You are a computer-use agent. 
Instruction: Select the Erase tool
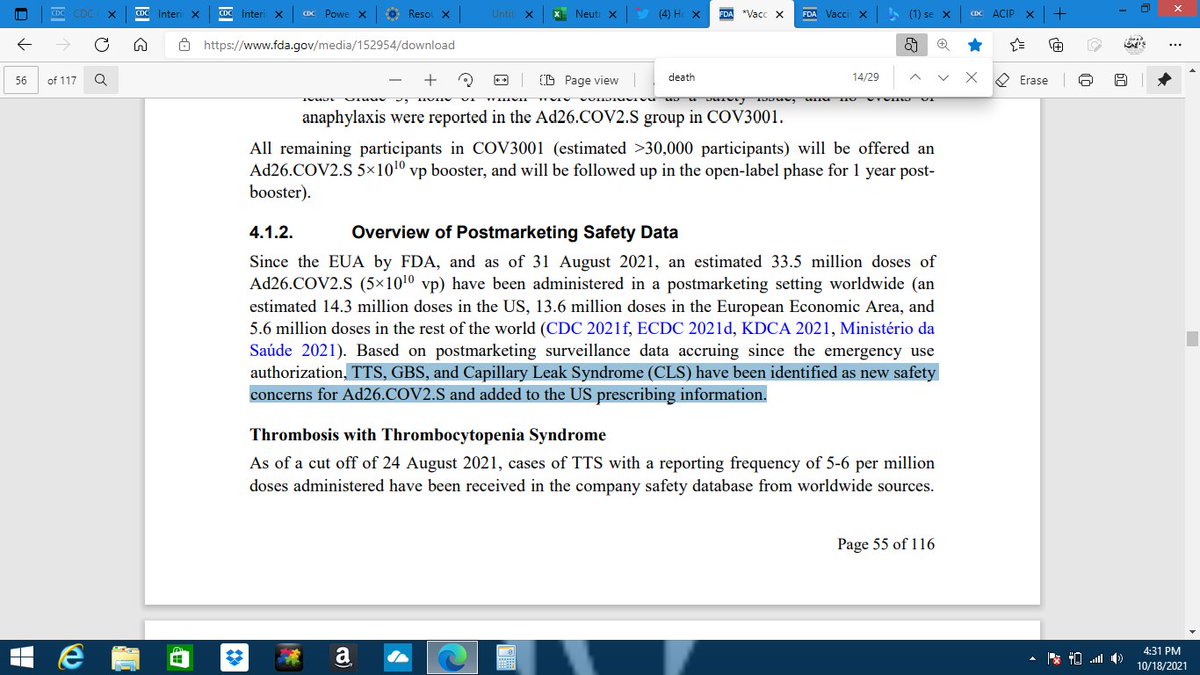coord(1023,80)
